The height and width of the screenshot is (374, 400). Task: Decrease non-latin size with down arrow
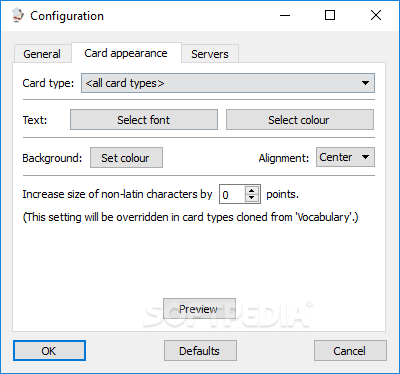tap(252, 198)
